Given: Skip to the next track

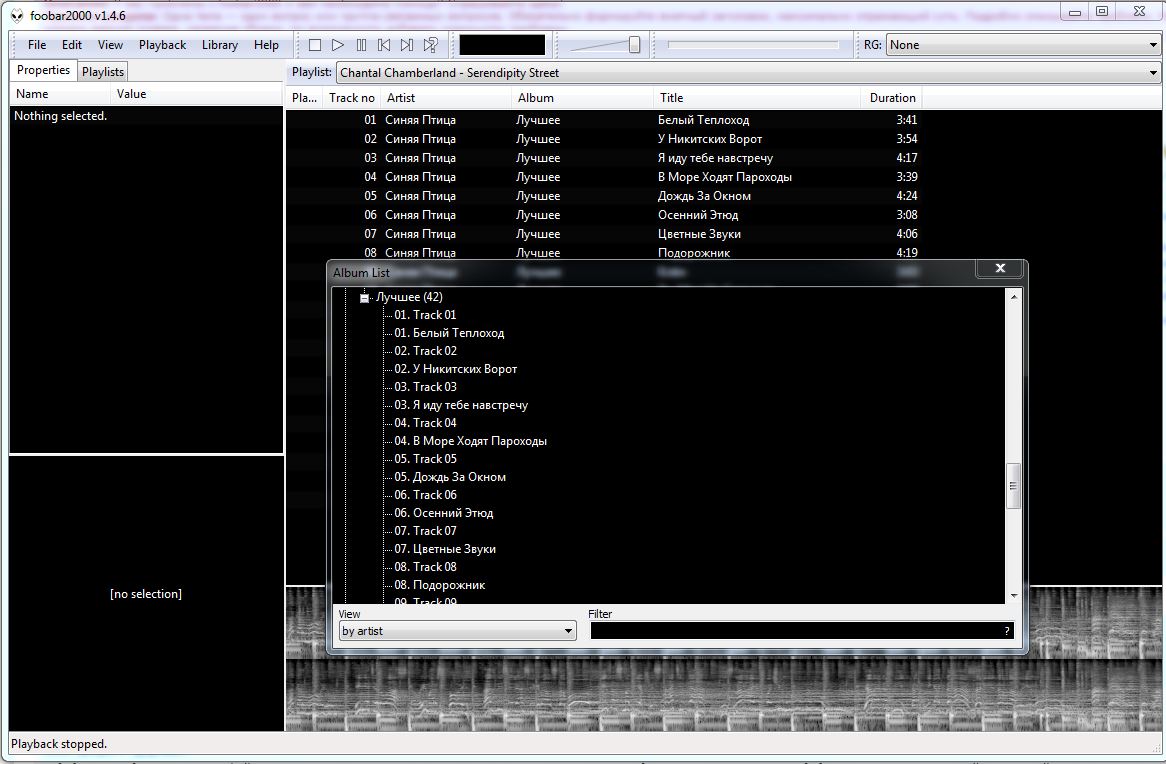Looking at the screenshot, I should pyautogui.click(x=407, y=45).
